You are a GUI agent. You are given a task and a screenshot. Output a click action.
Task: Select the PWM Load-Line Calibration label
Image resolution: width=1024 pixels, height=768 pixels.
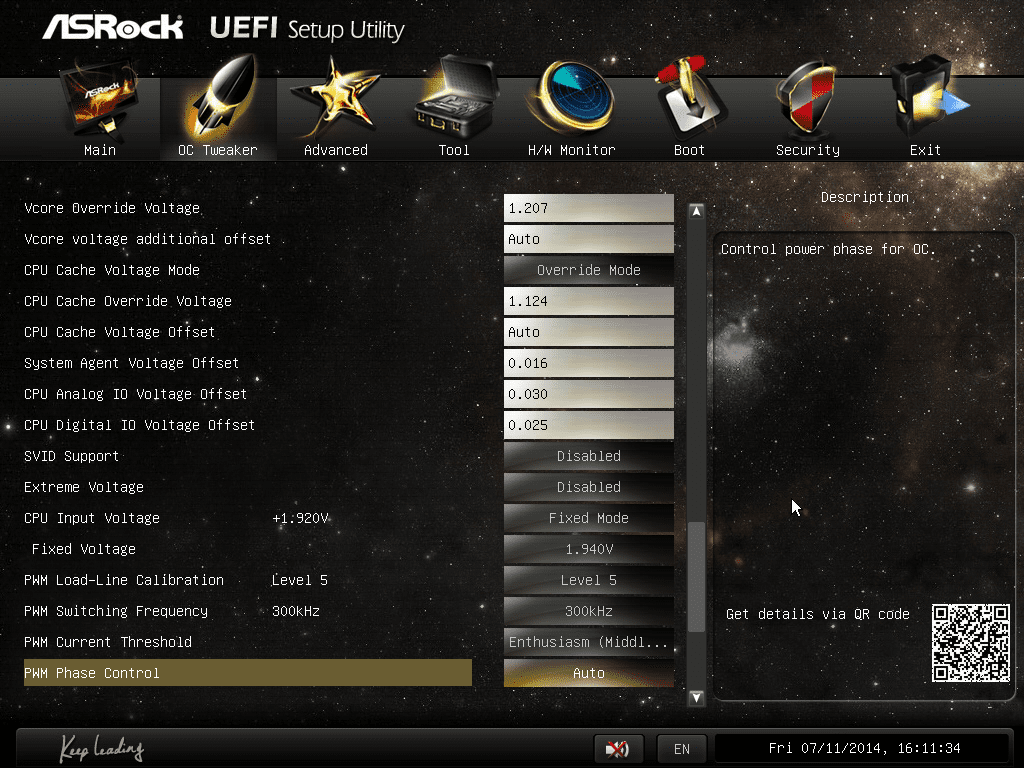pos(123,580)
